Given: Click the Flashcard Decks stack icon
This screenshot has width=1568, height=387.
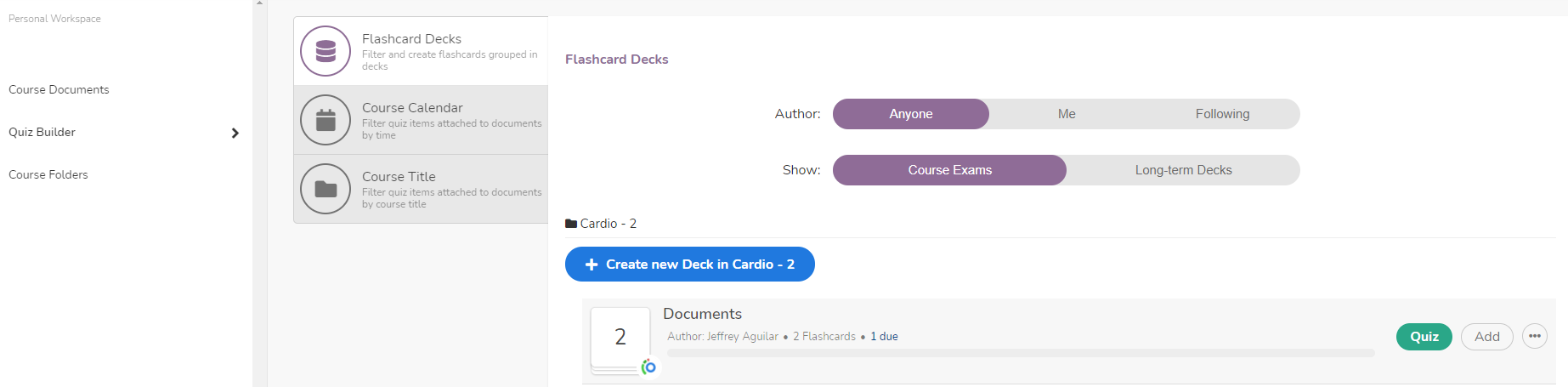Looking at the screenshot, I should pos(325,51).
